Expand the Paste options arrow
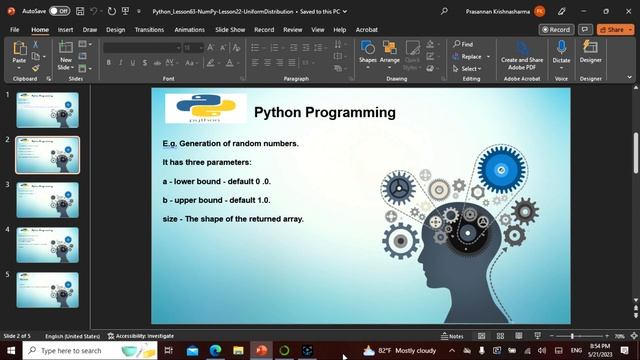640x360 pixels. [x=19, y=67]
